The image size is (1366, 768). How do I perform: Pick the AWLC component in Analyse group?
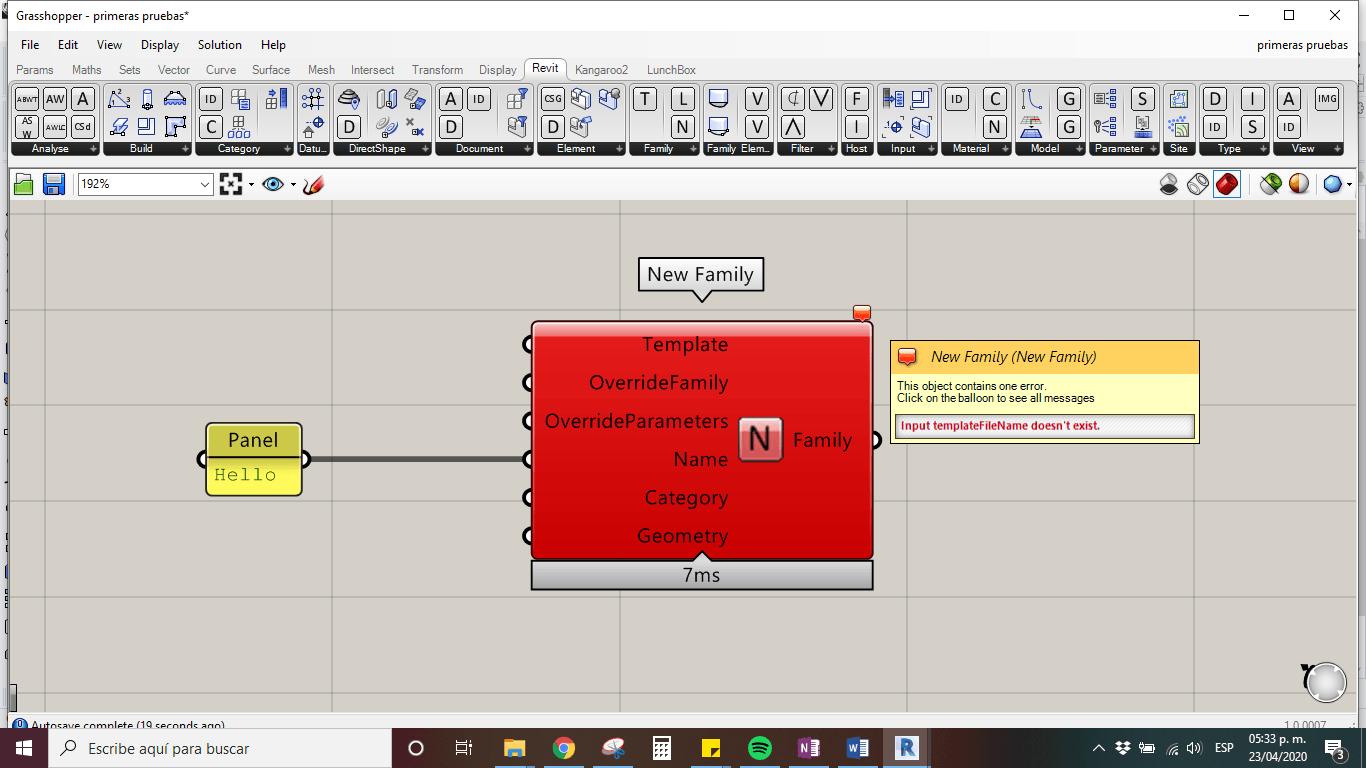point(55,127)
